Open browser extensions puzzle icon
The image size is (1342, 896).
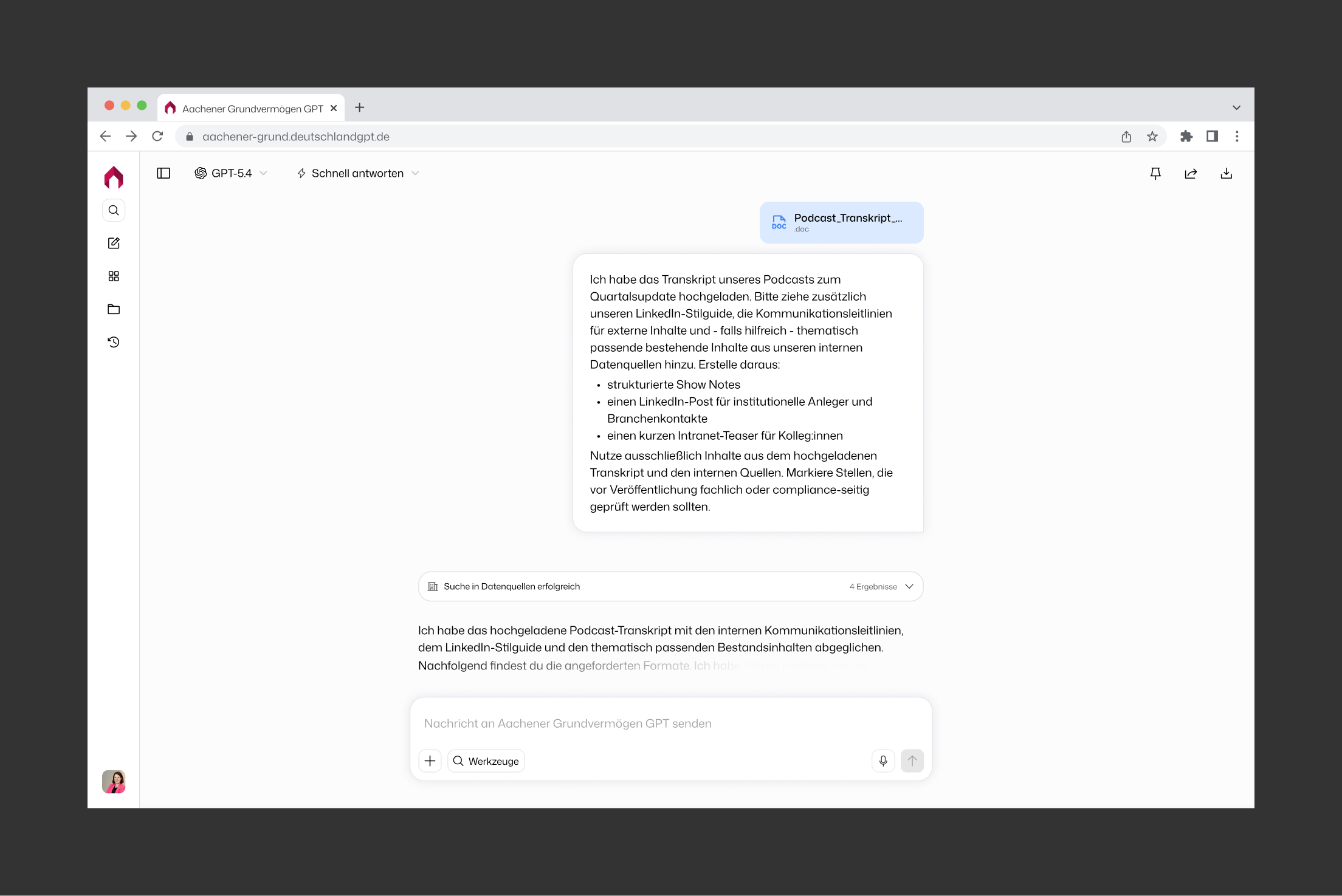pyautogui.click(x=1186, y=137)
